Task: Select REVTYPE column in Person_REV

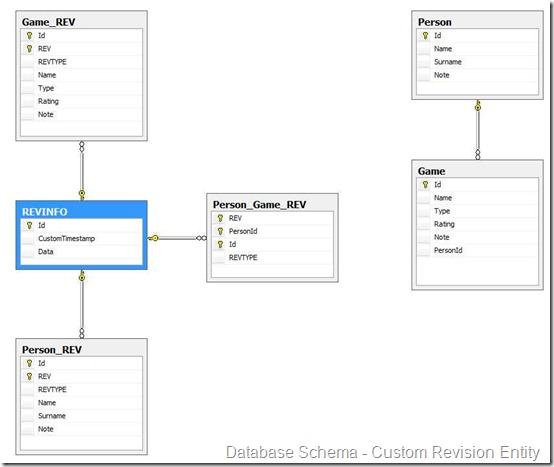Action: tap(82, 389)
